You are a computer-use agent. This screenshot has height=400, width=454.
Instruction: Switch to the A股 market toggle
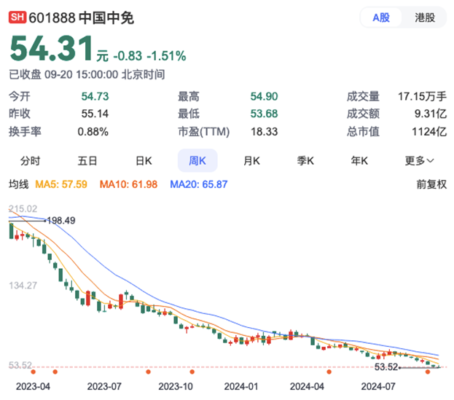pos(381,17)
